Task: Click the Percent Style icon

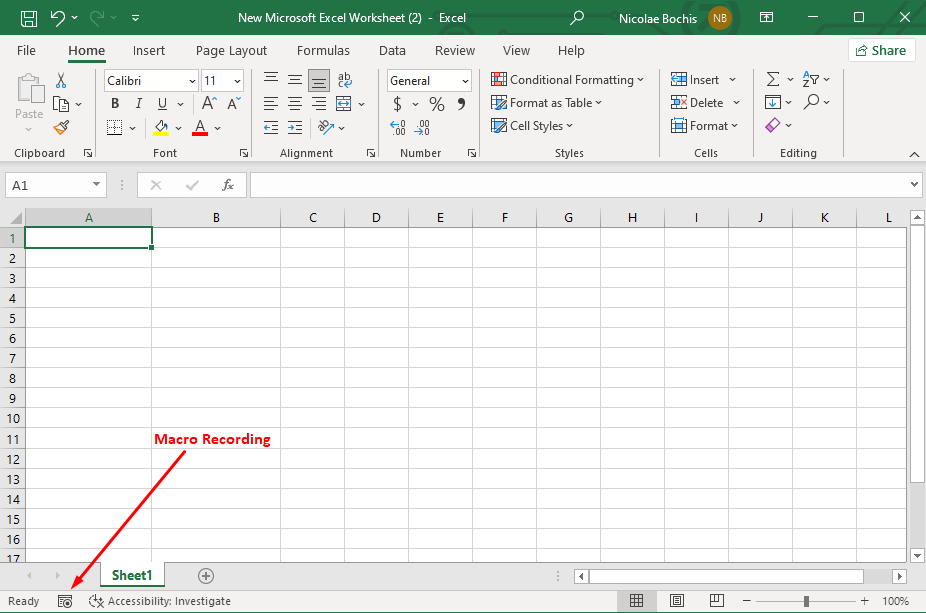Action: click(436, 104)
